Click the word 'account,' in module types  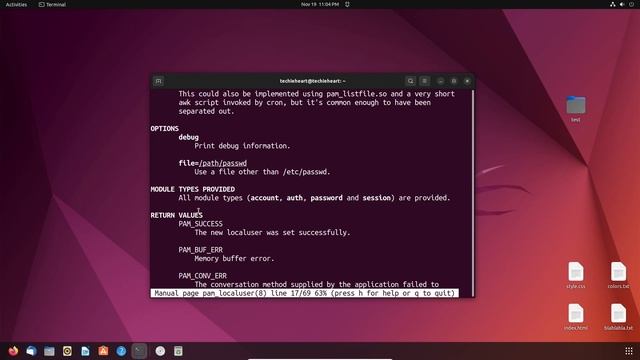[x=267, y=198]
